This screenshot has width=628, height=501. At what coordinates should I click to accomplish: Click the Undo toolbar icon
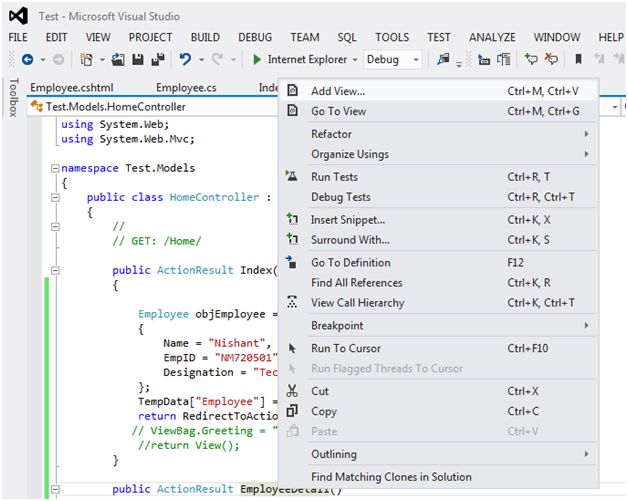click(185, 60)
